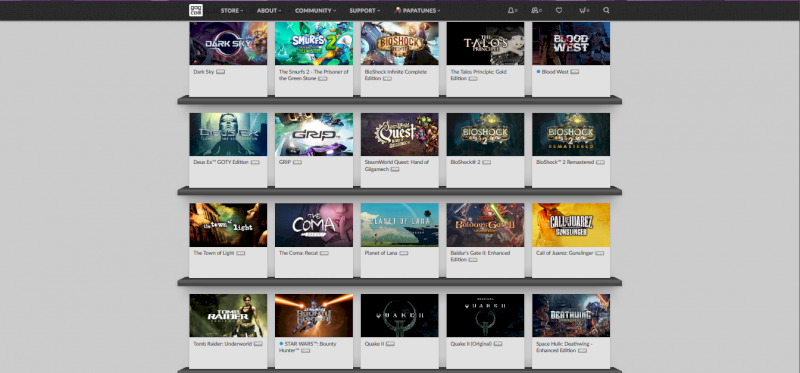The width and height of the screenshot is (800, 373).
Task: Click 'Baldur's Gate II: Enhanced Edition' title
Action: coord(480,256)
